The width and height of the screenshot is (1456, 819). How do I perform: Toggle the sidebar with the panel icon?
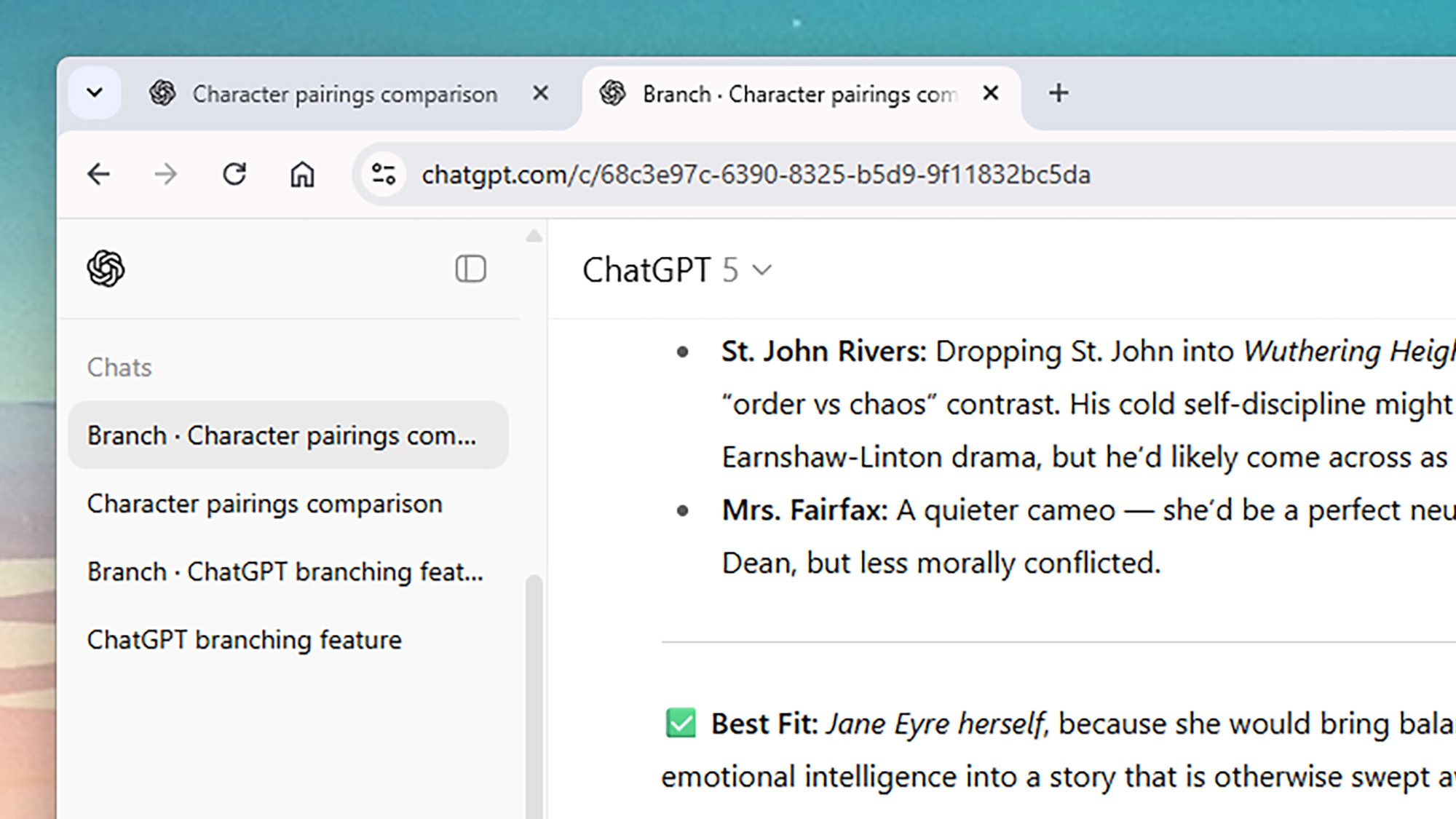470,269
